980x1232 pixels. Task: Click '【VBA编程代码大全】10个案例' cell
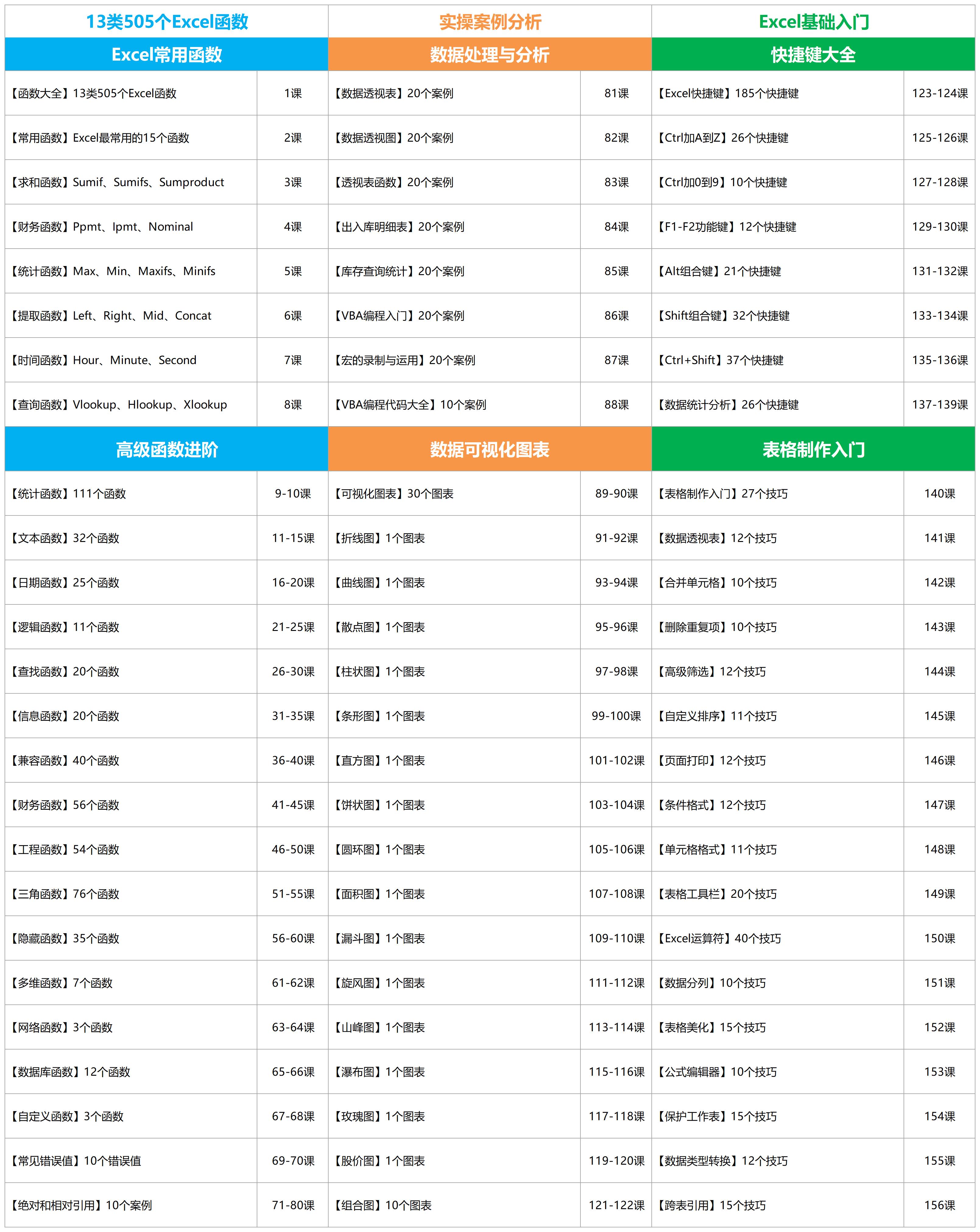[x=455, y=405]
